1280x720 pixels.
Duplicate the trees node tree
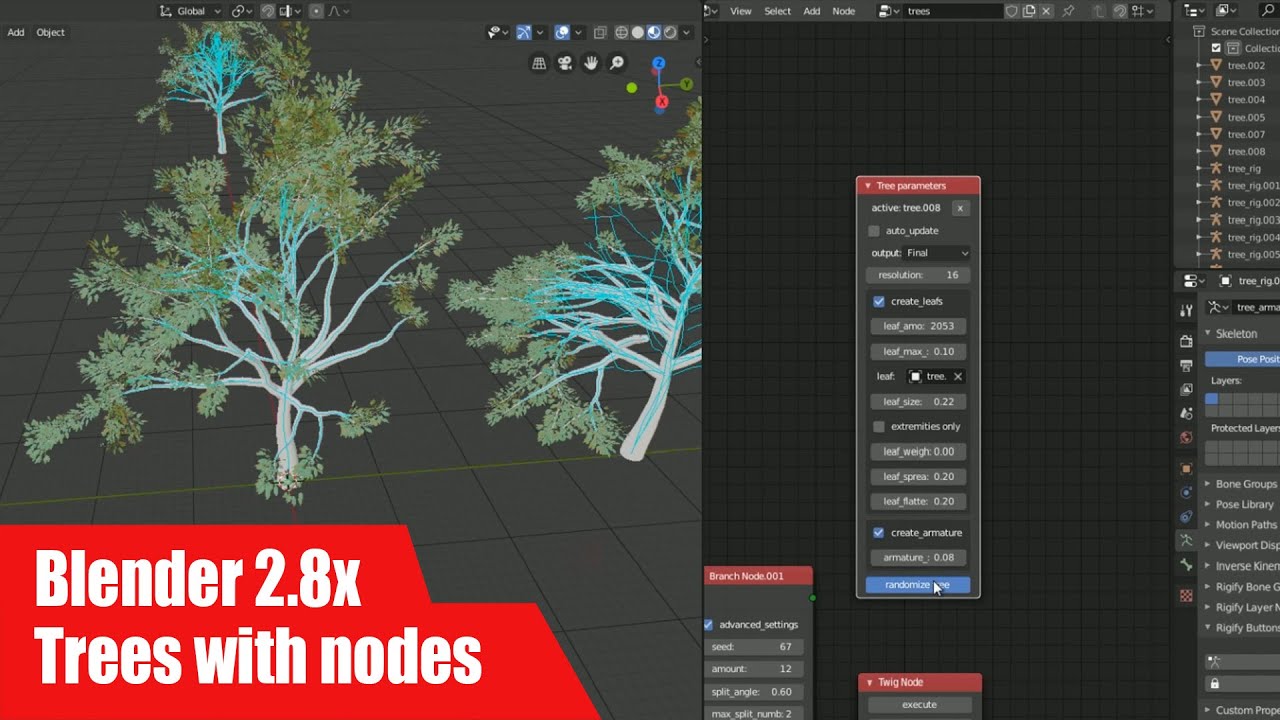(x=1029, y=11)
